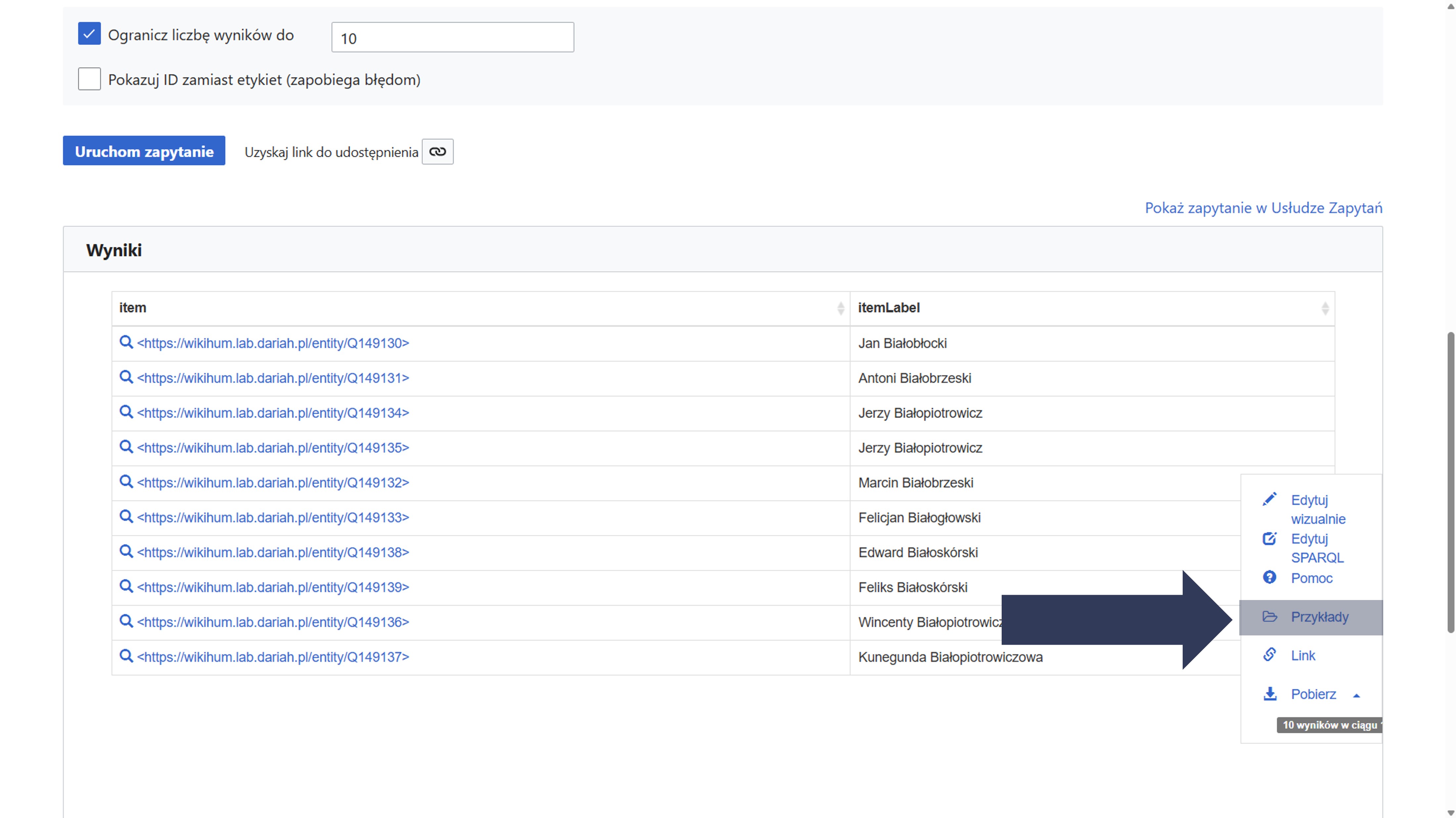Open Pokaż zapytanie w Usłudze Zapytań link
The height and width of the screenshot is (818, 1456).
pos(1263,208)
